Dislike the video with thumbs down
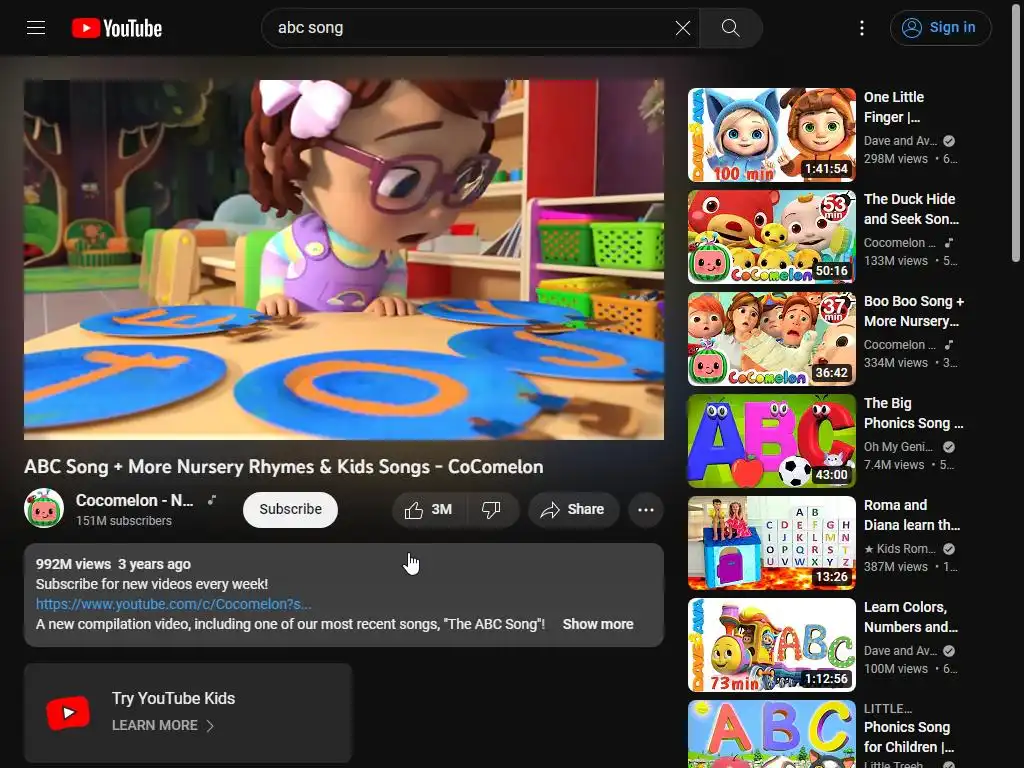 click(492, 509)
